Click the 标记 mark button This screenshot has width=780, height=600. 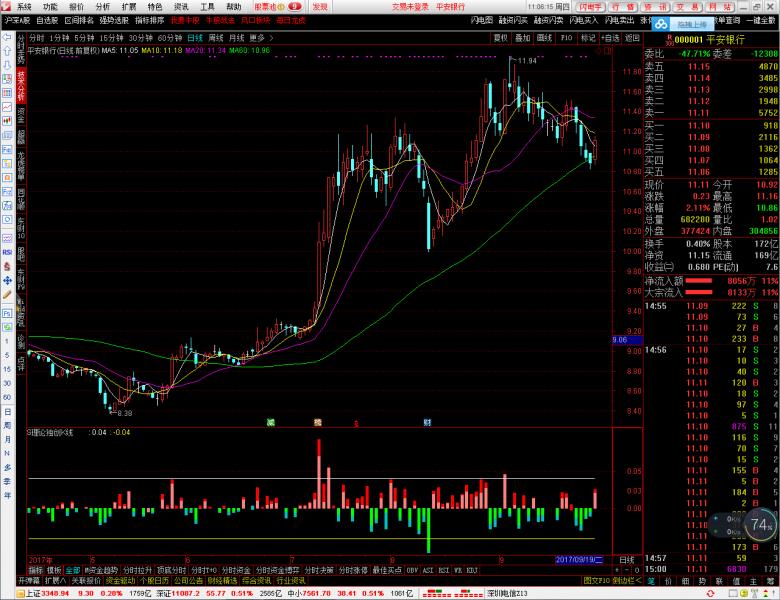pos(588,38)
